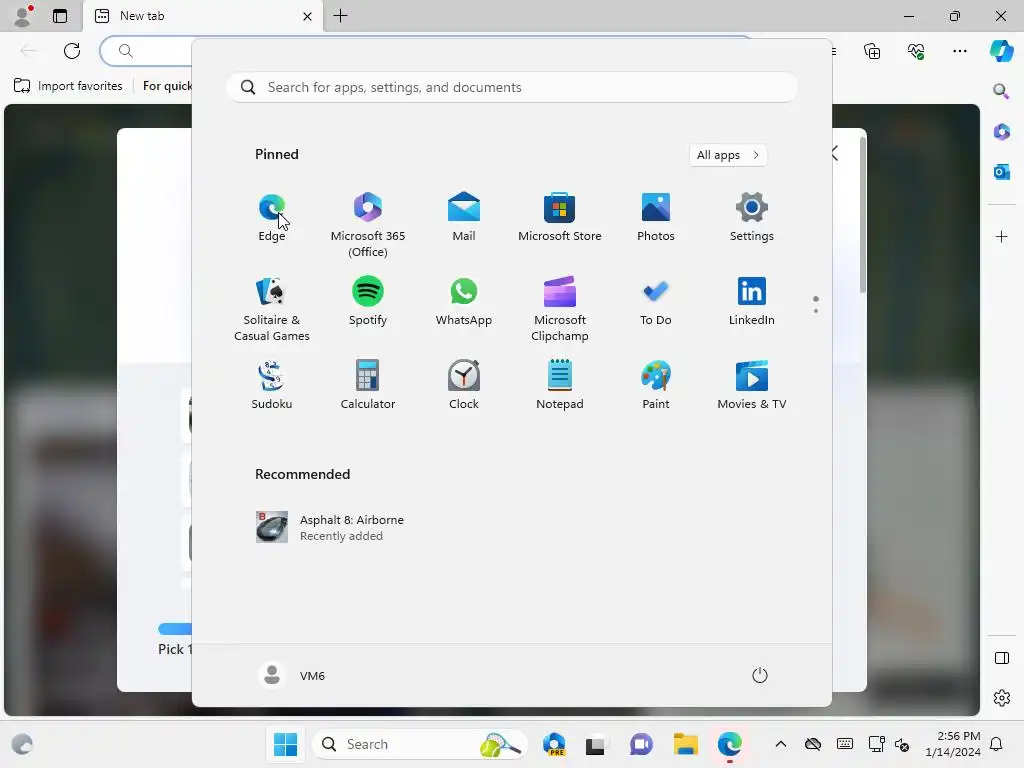Open Edge from the pinned apps
Viewport: 1024px width, 768px height.
272,218
